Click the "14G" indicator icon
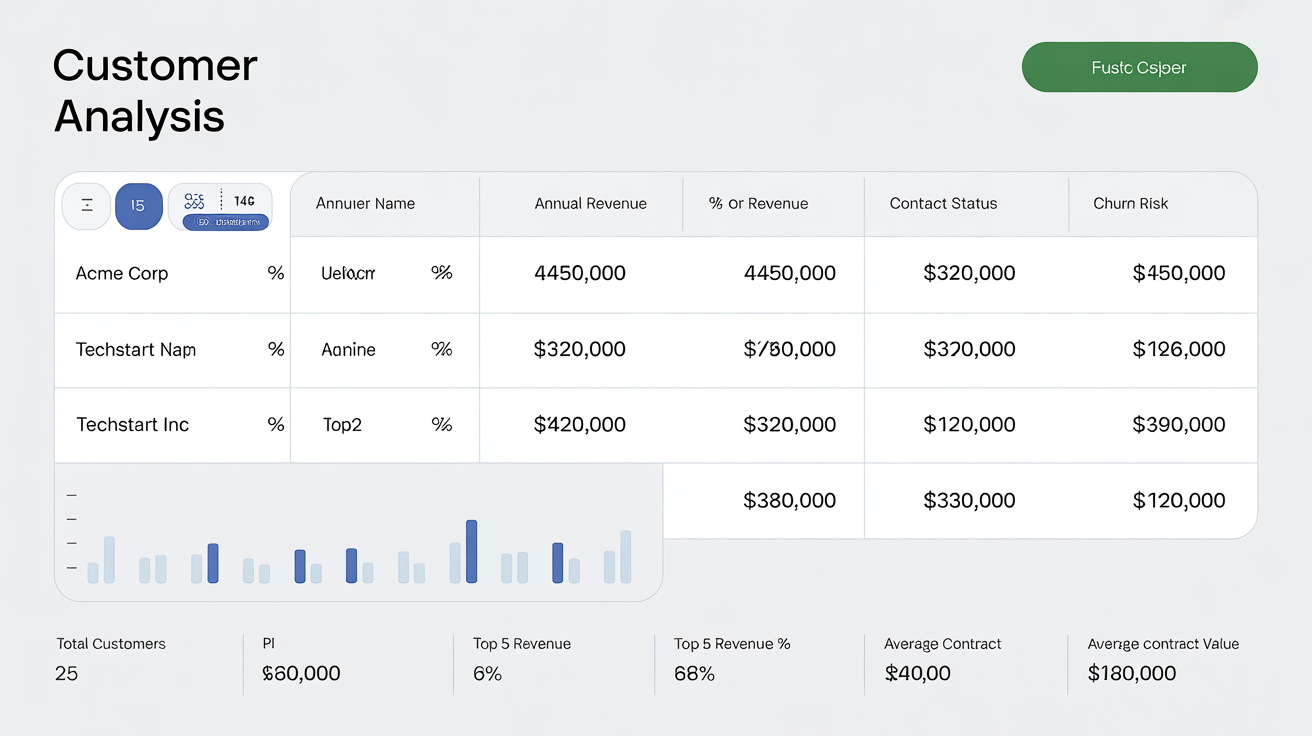Viewport: 1312px width, 736px height. (x=245, y=200)
